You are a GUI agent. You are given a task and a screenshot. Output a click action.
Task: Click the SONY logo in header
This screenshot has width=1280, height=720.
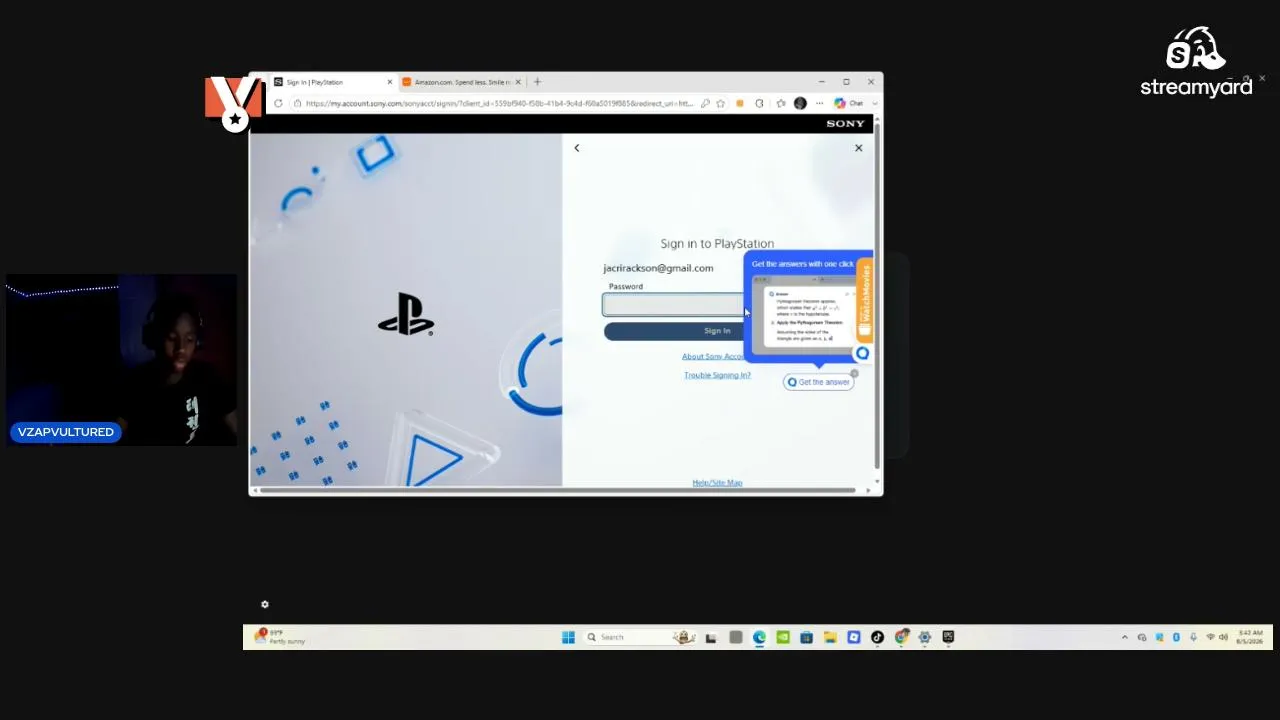point(845,124)
